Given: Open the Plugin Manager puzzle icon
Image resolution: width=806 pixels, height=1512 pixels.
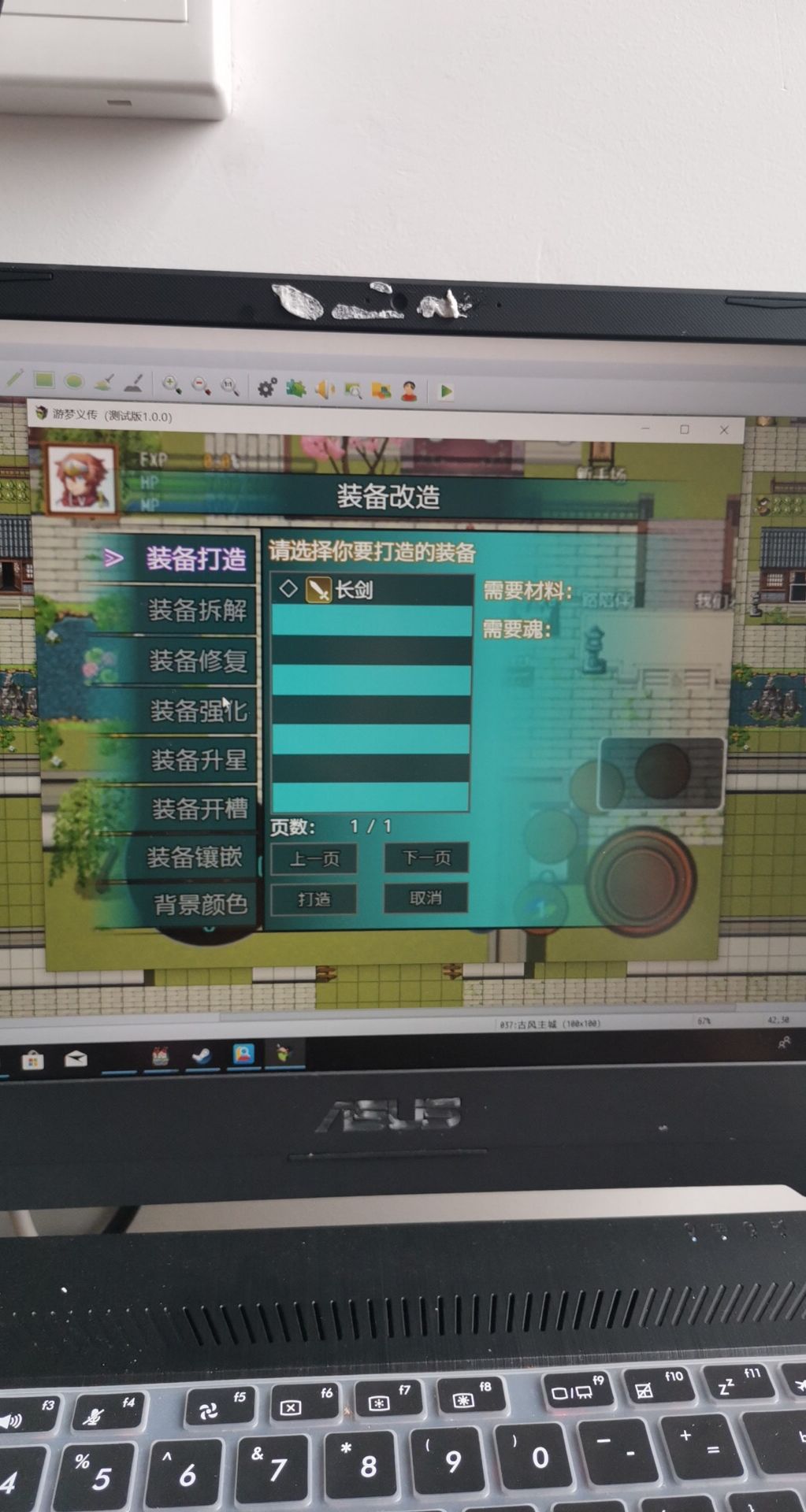Looking at the screenshot, I should tap(295, 388).
